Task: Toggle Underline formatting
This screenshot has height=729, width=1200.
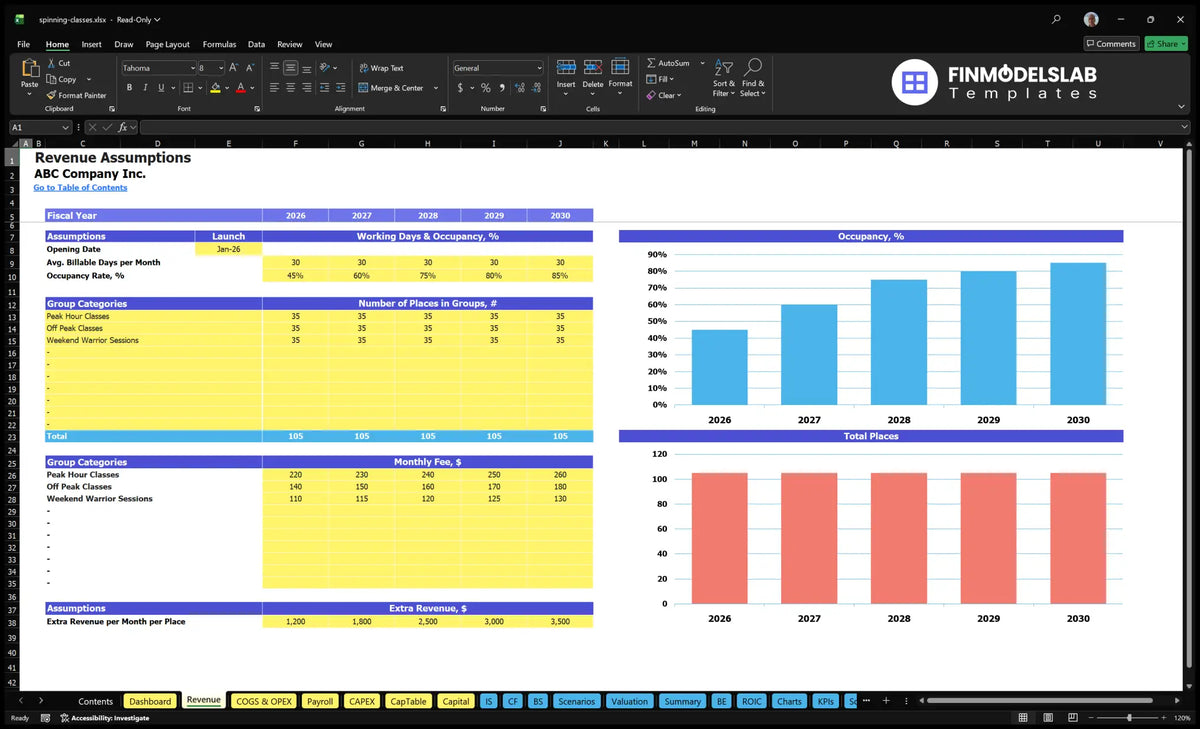Action: pyautogui.click(x=161, y=88)
